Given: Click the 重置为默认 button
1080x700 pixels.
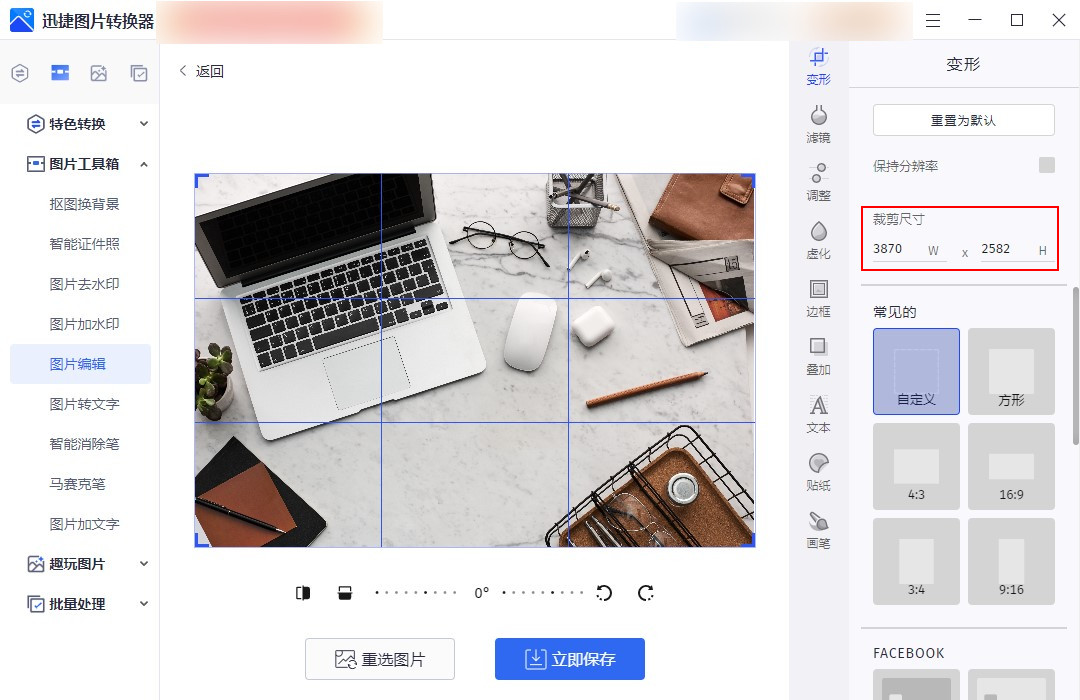Looking at the screenshot, I should click(x=963, y=120).
